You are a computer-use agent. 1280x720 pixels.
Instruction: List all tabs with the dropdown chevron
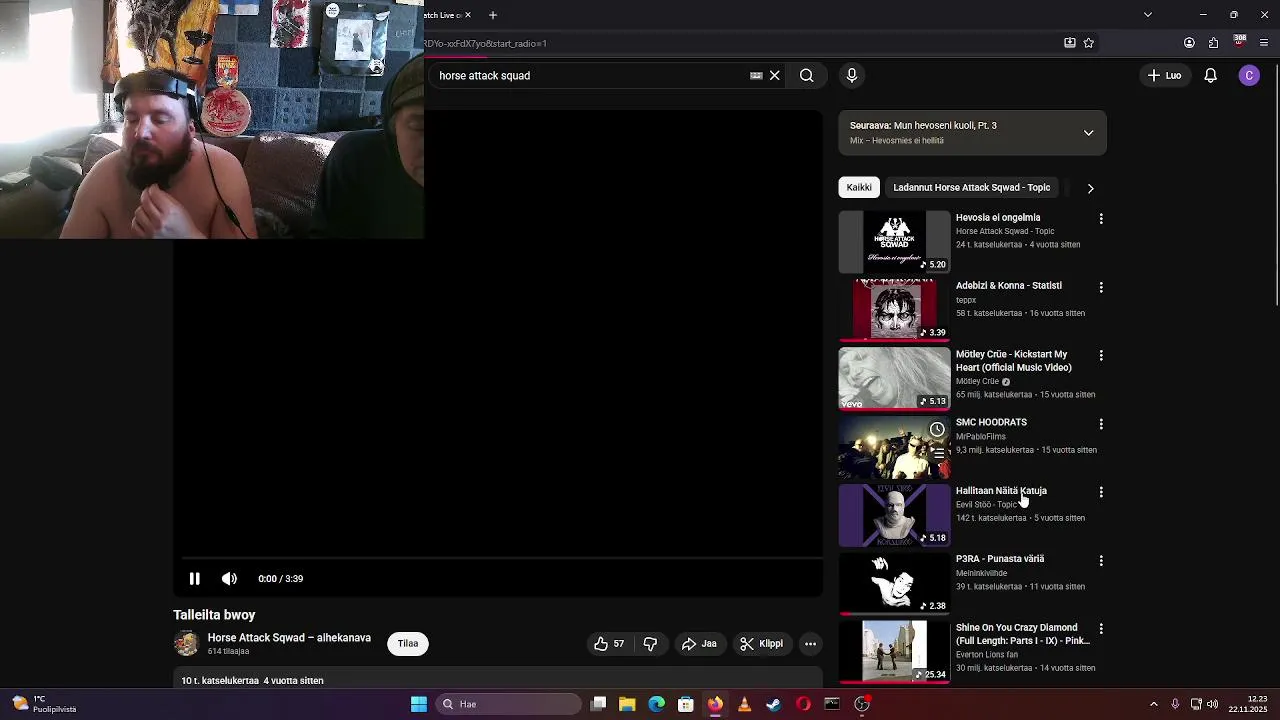click(1148, 15)
